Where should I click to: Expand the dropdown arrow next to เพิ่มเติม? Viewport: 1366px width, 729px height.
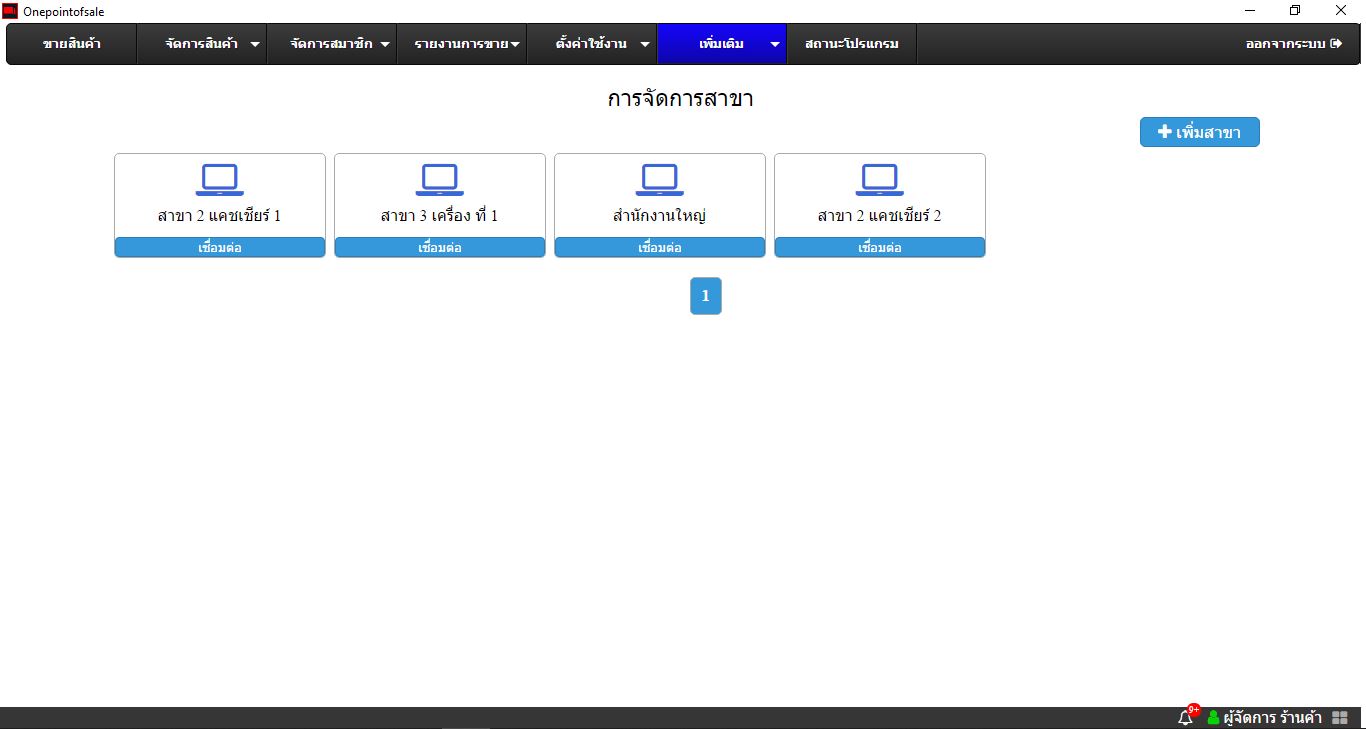click(x=775, y=45)
